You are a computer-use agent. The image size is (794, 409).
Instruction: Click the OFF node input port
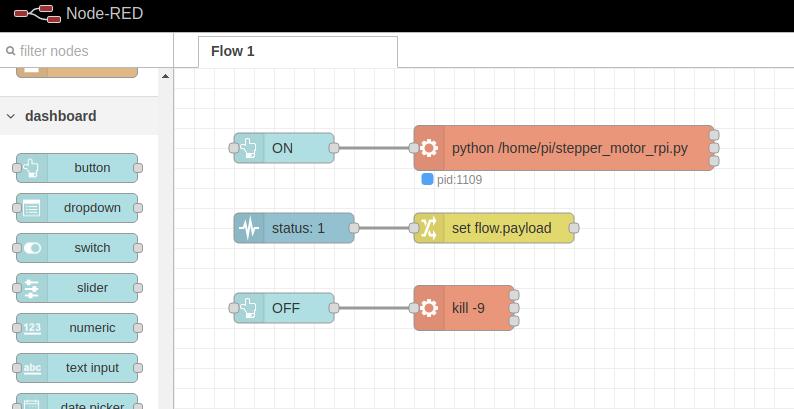coord(233,308)
